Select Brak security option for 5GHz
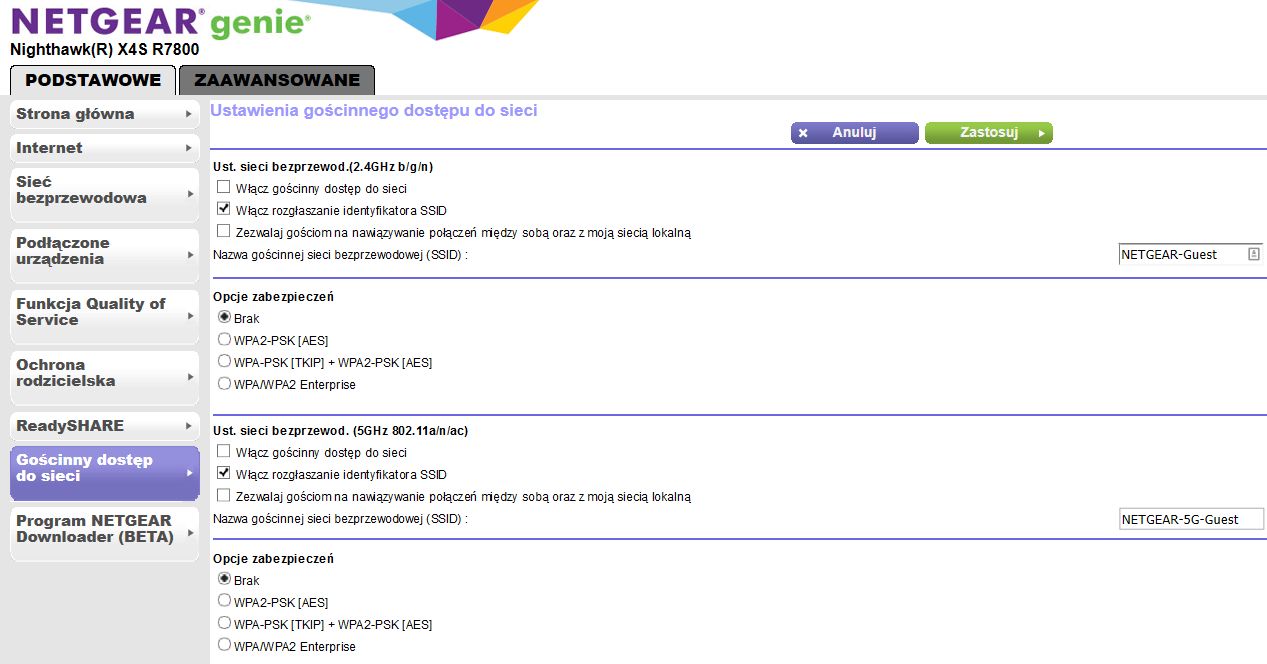Image resolution: width=1267 pixels, height=664 pixels. tap(224, 579)
